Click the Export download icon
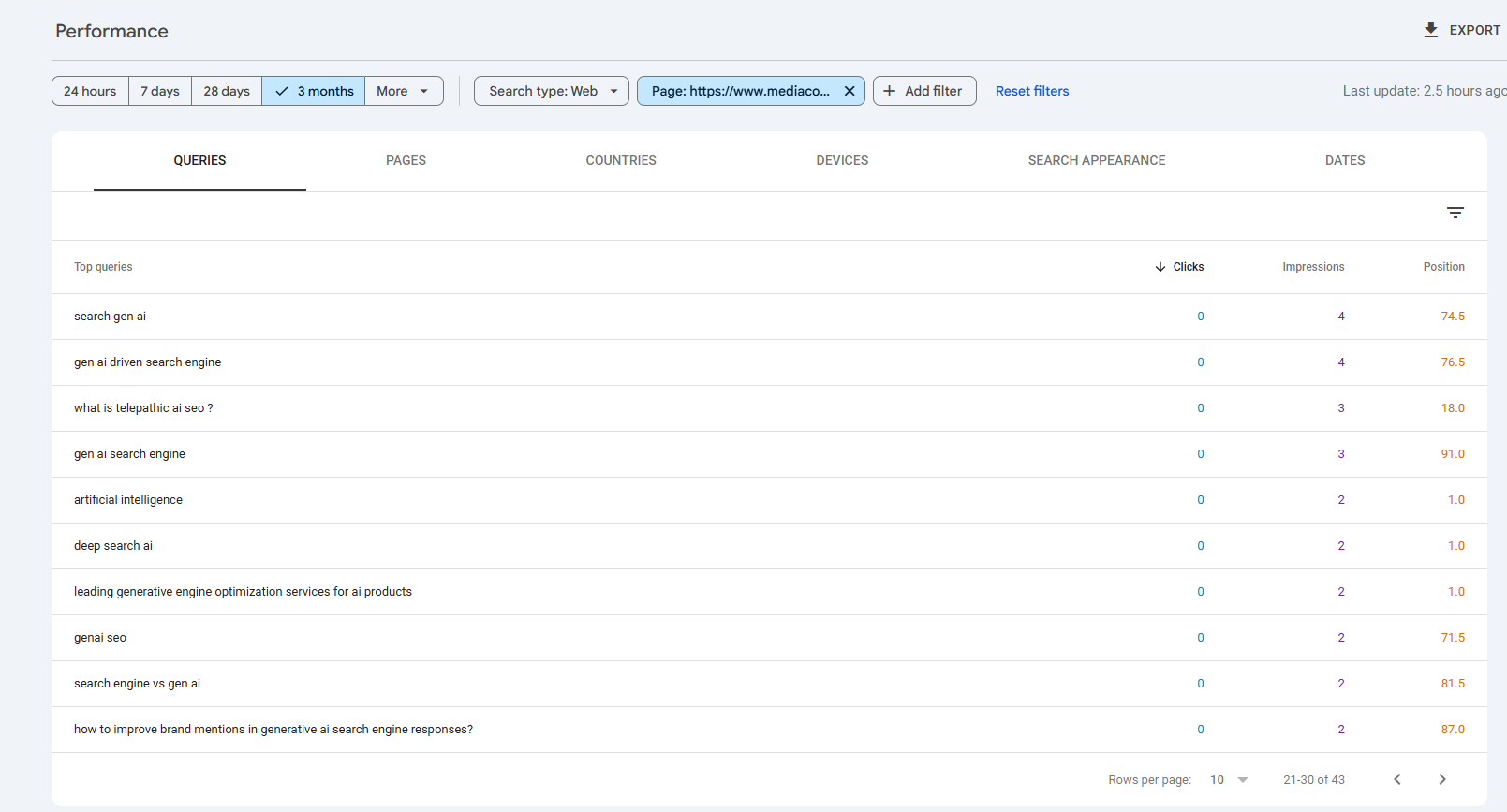1507x812 pixels. (x=1430, y=30)
